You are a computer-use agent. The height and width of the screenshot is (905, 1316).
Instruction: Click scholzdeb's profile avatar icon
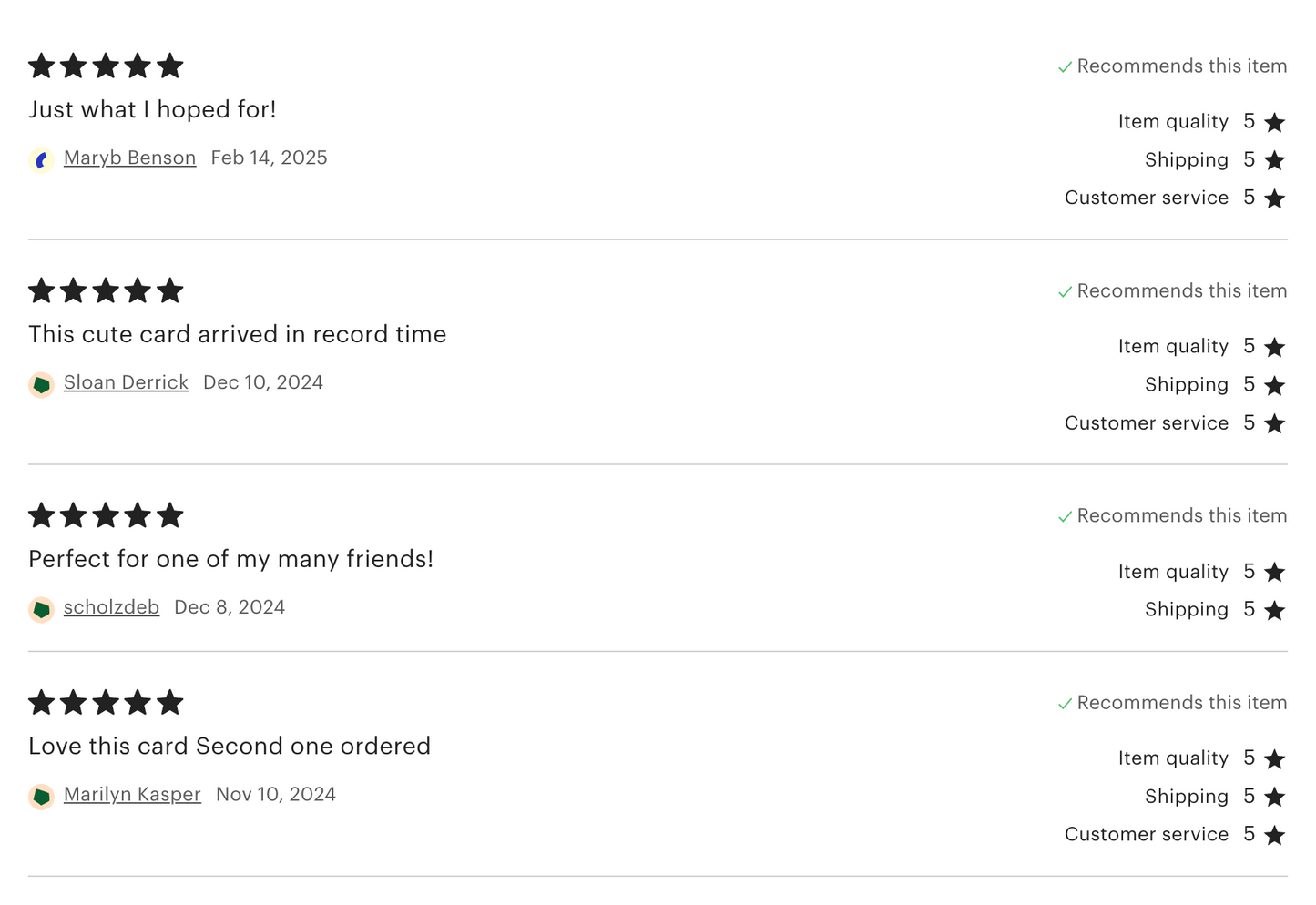41,610
